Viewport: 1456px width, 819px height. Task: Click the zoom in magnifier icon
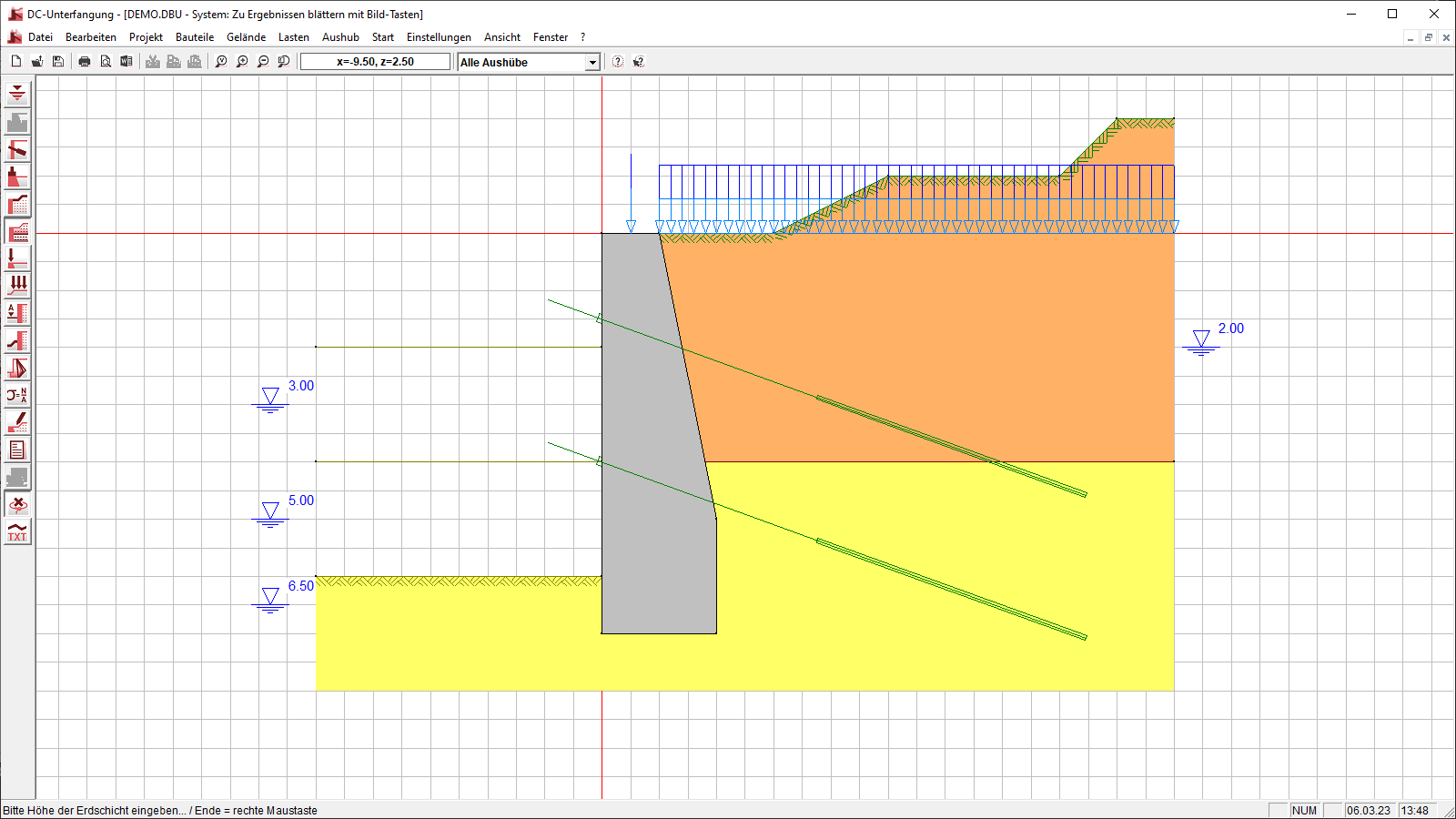(242, 62)
